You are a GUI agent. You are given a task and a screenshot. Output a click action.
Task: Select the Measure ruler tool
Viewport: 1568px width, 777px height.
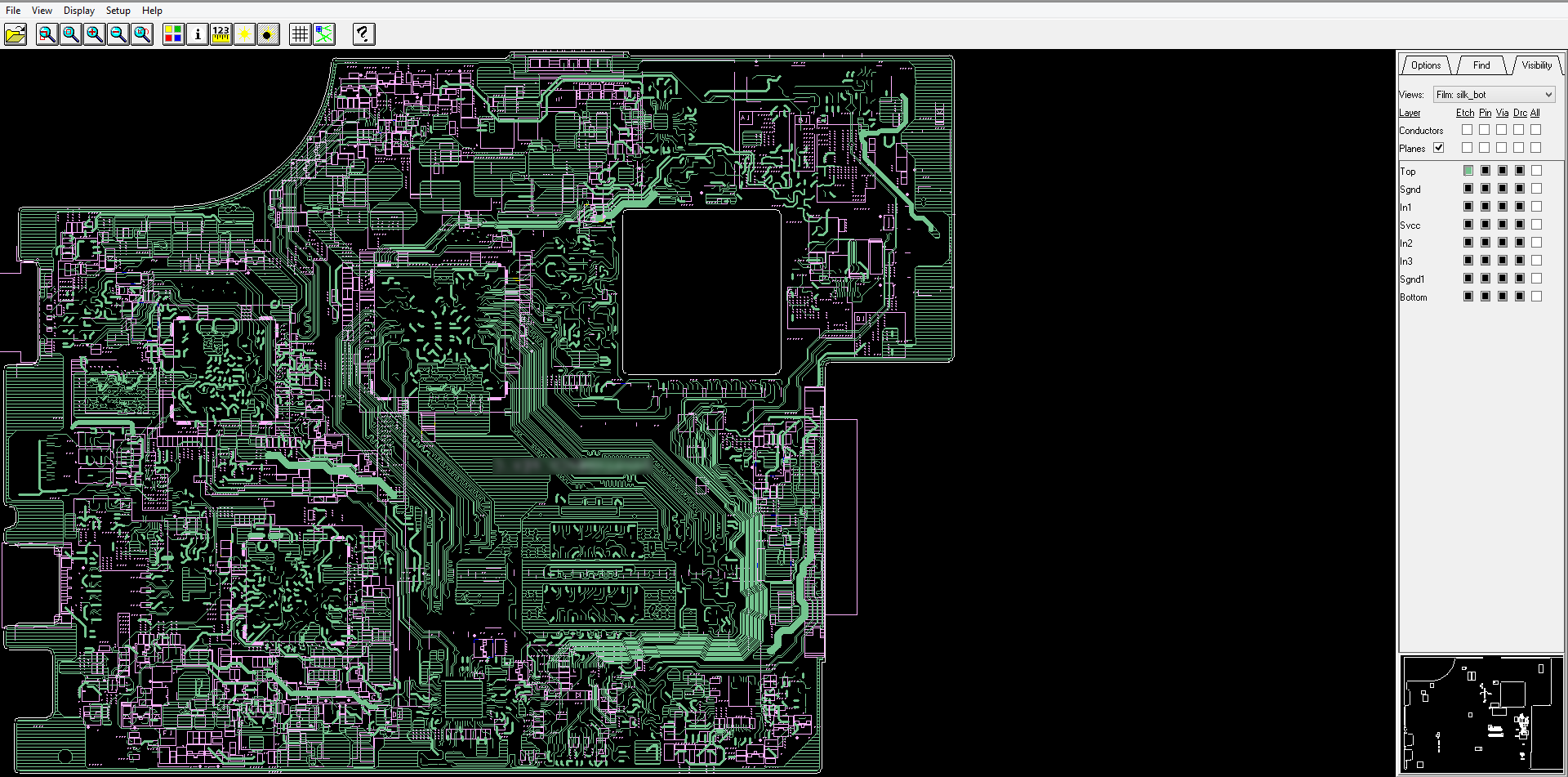(220, 34)
